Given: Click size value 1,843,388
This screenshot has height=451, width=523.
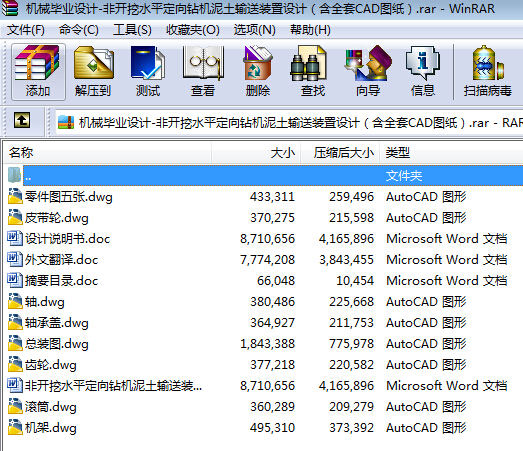Looking at the screenshot, I should [268, 344].
